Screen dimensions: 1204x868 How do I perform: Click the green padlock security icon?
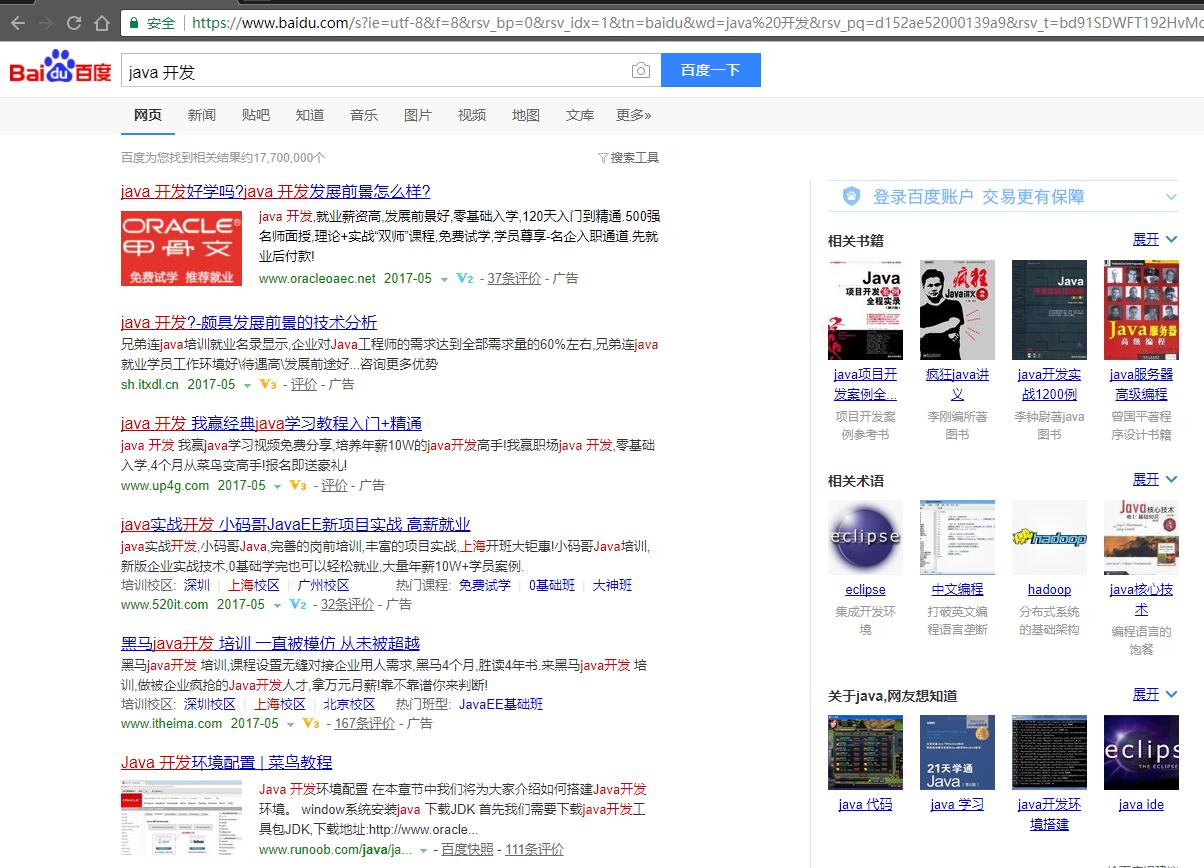[133, 22]
